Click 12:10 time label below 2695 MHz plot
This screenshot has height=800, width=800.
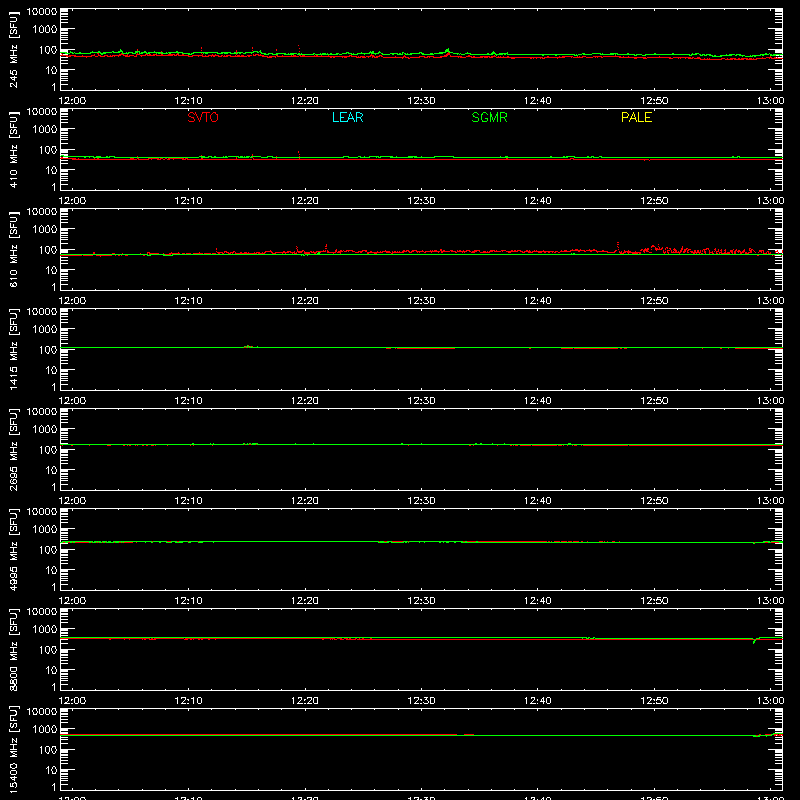coord(188,501)
